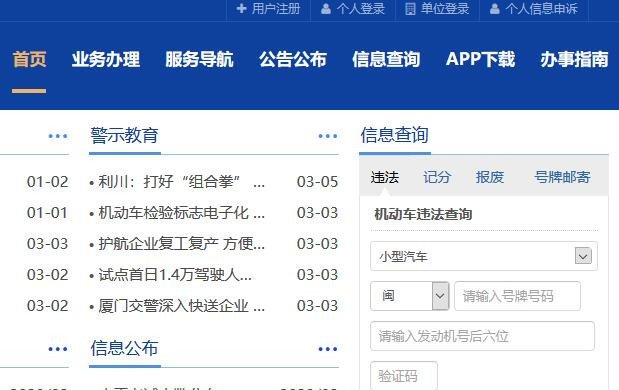619x390 pixels.
Task: Open the 服务导航 menu
Action: [x=199, y=60]
